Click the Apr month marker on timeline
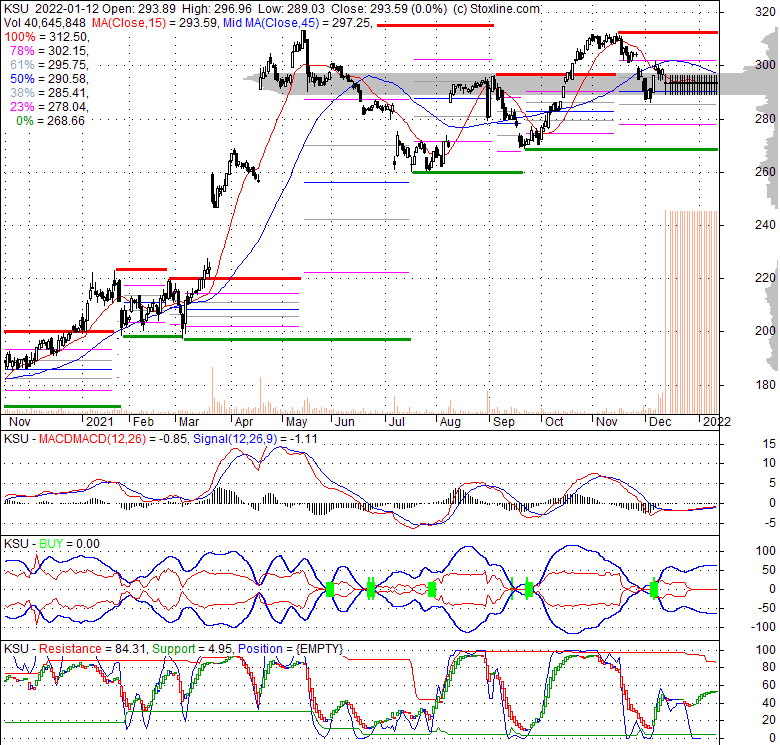Screen dimensions: 780x745 [244, 422]
